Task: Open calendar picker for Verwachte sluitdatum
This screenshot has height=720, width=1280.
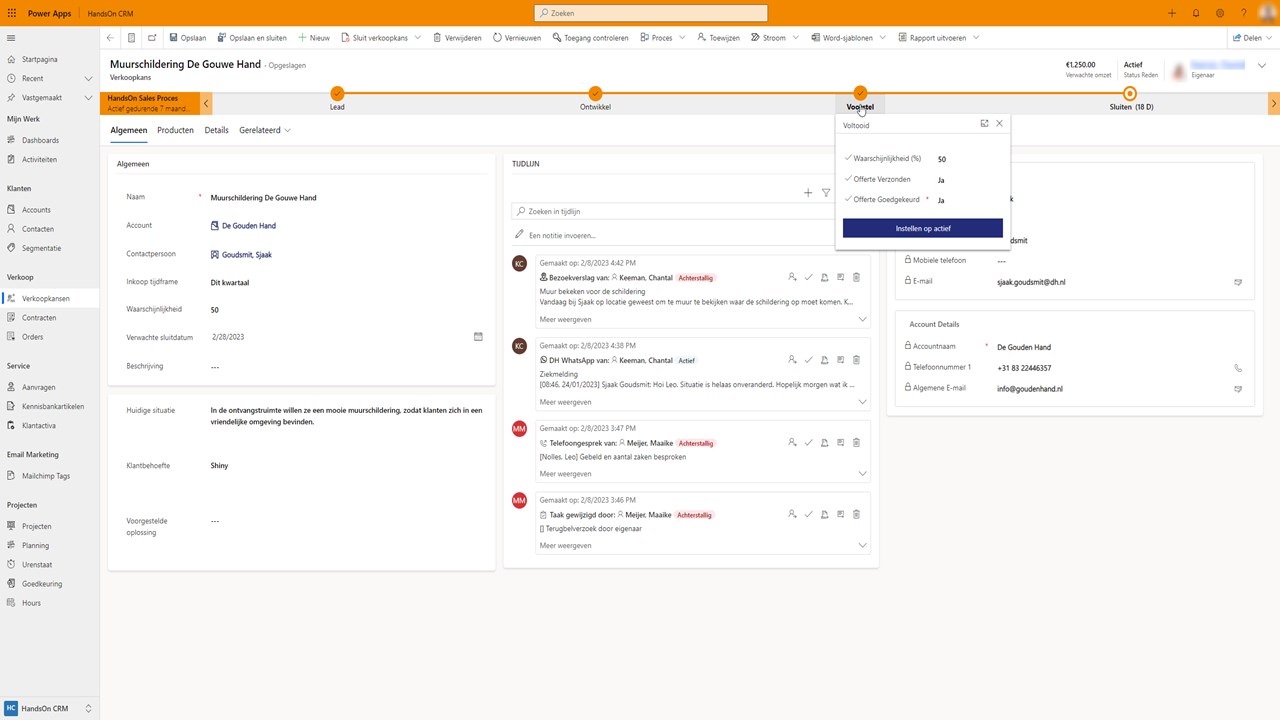Action: click(478, 337)
